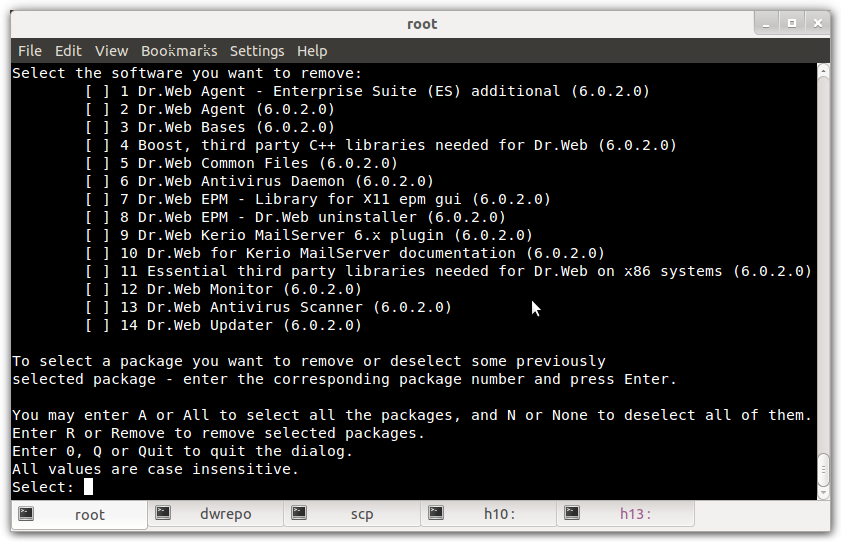This screenshot has width=841, height=542.
Task: Click checkbox for 4 Boost libraries
Action: pyautogui.click(x=97, y=146)
